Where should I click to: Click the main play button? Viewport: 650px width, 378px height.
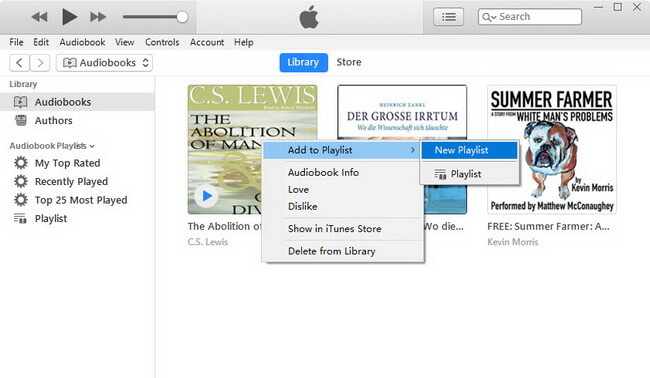69,17
